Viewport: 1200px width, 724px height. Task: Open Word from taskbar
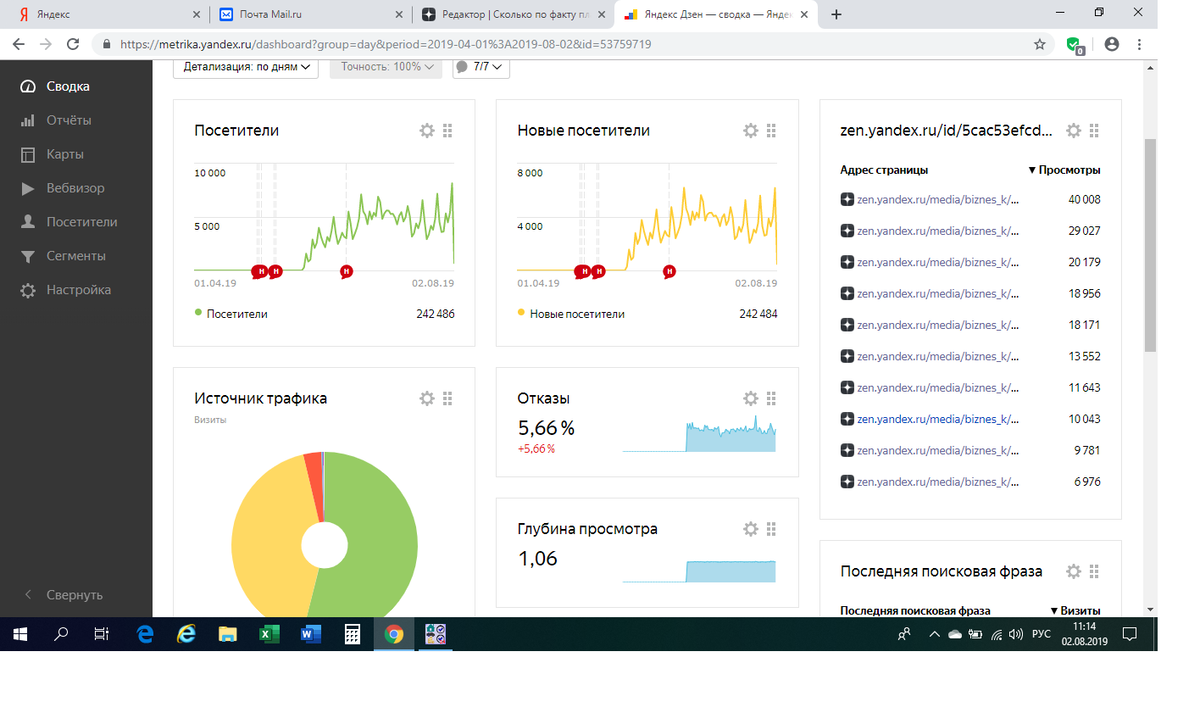click(x=309, y=634)
